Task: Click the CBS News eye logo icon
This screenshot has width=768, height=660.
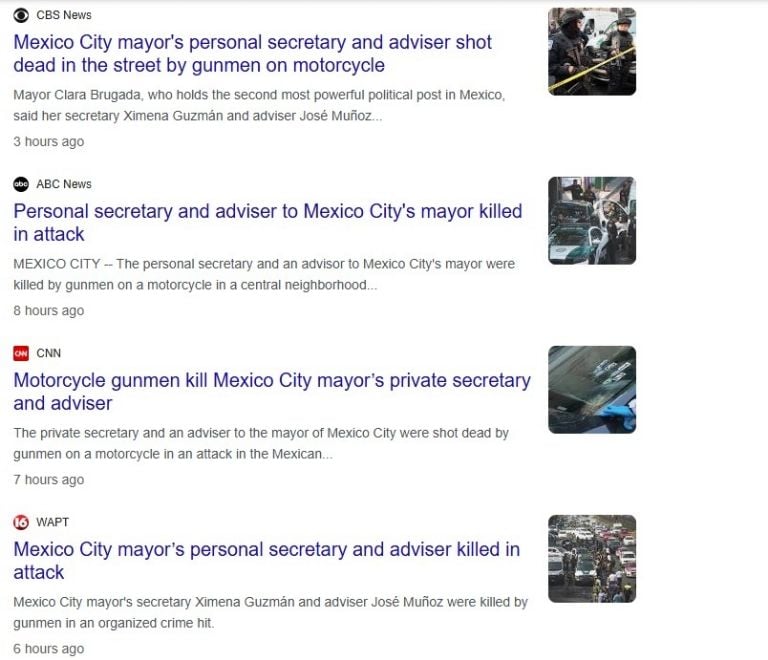Action: [21, 15]
